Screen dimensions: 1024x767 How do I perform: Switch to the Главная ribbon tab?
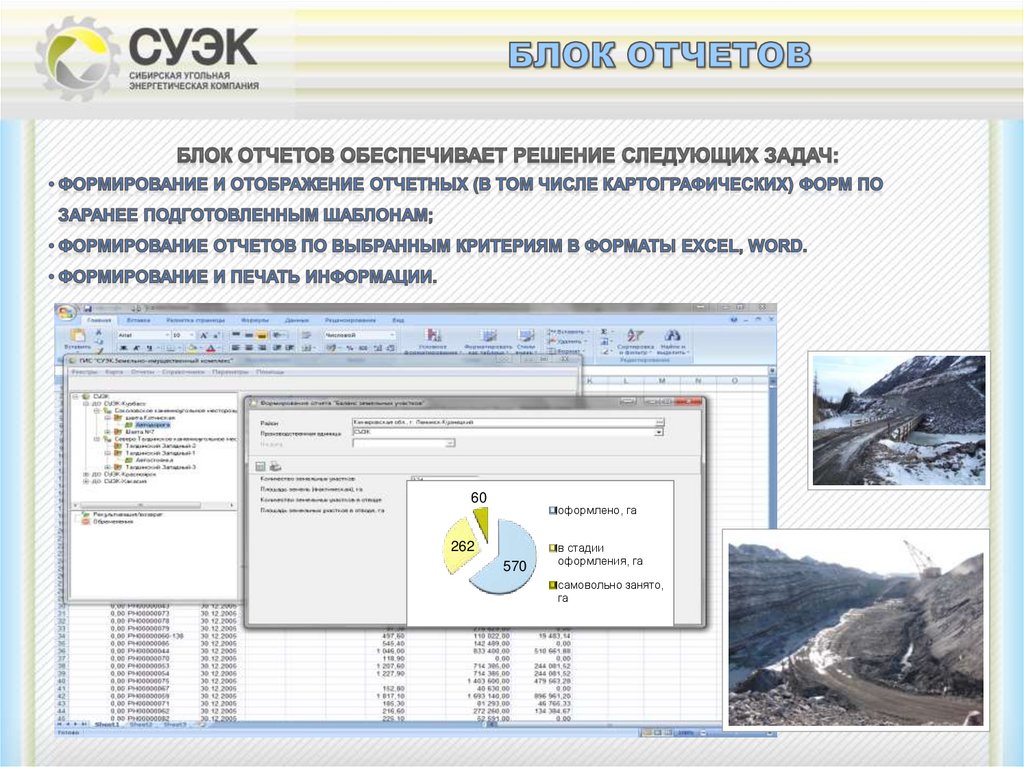(99, 320)
